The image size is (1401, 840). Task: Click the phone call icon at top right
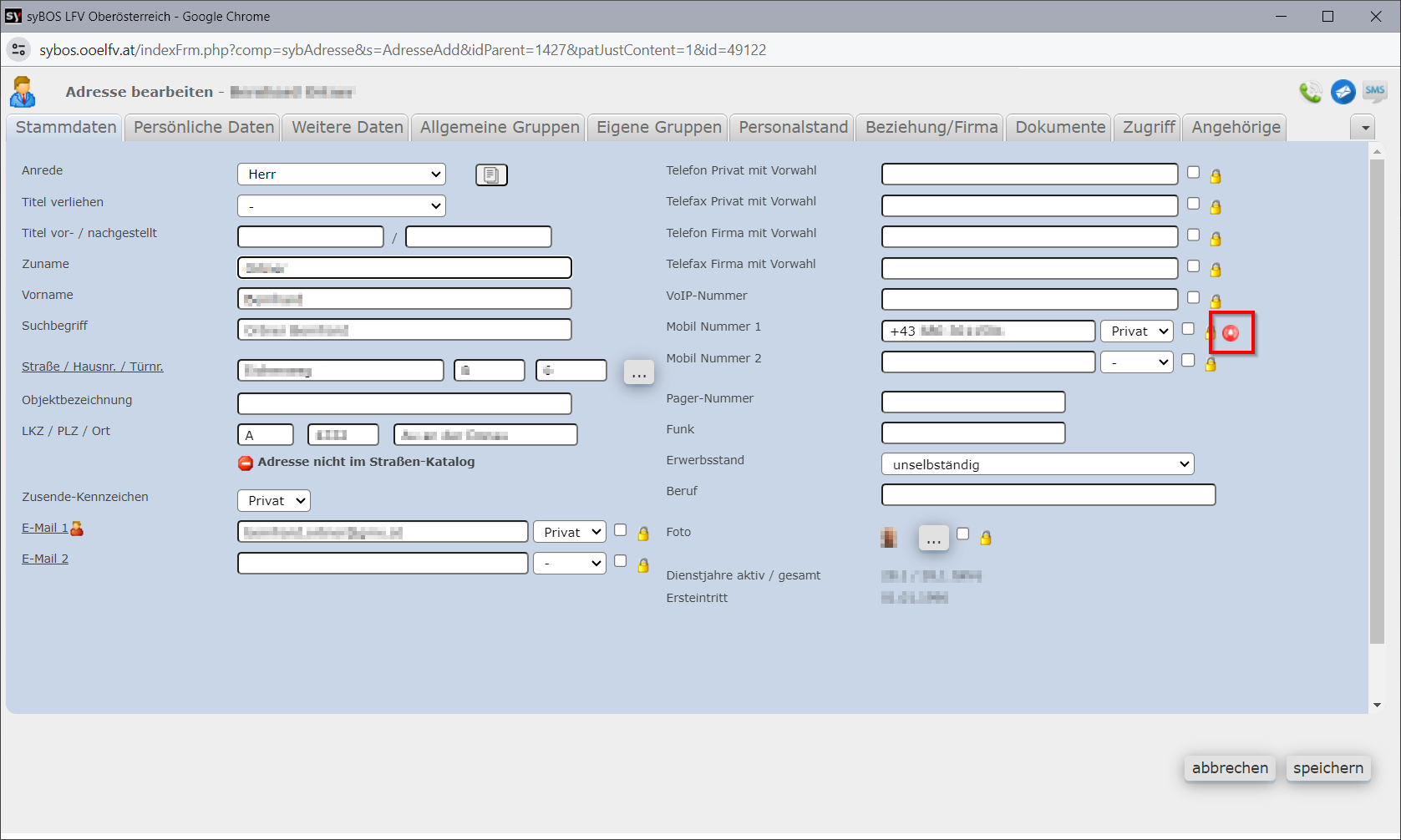click(x=1310, y=92)
